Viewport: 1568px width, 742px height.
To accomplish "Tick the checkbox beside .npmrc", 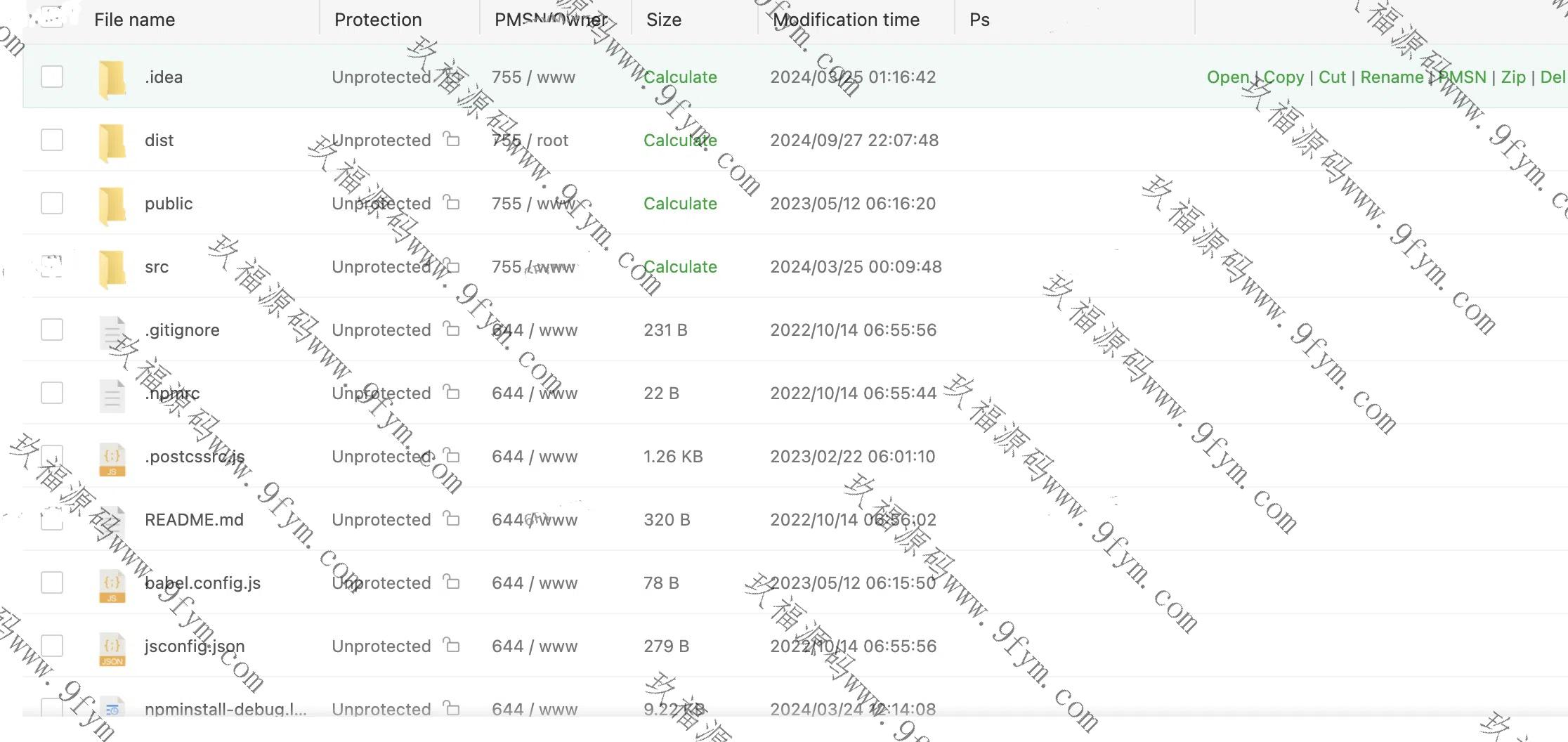I will click(52, 393).
